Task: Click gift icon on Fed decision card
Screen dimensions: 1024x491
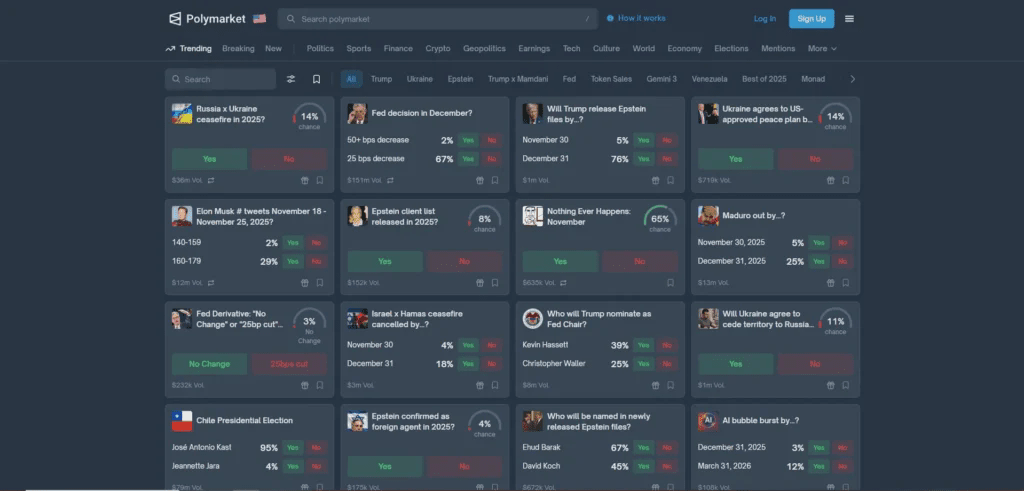Action: 480,180
